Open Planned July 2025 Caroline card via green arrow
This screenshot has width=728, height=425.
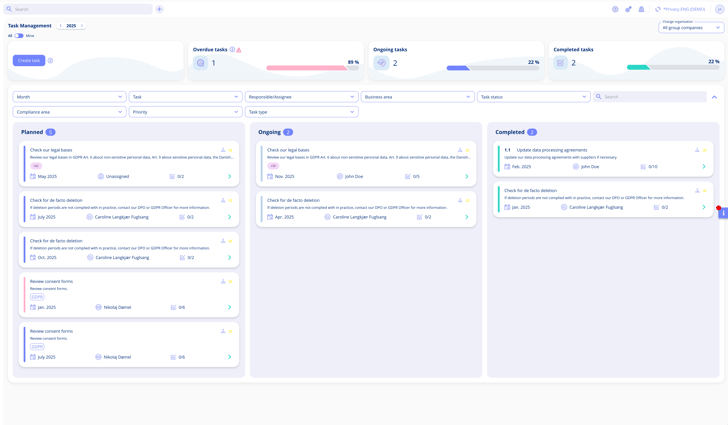click(x=229, y=217)
